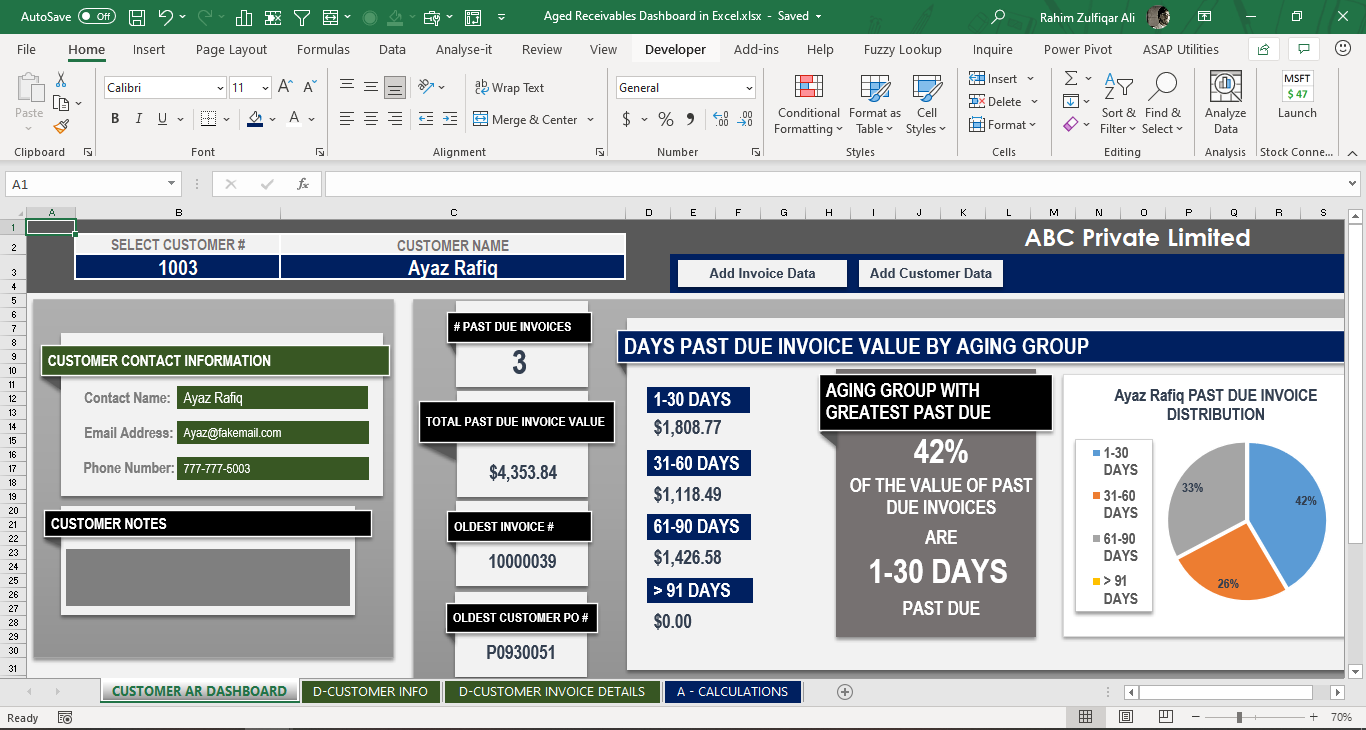The image size is (1366, 730).
Task: Open the Formulas ribbon tab
Action: 323,49
